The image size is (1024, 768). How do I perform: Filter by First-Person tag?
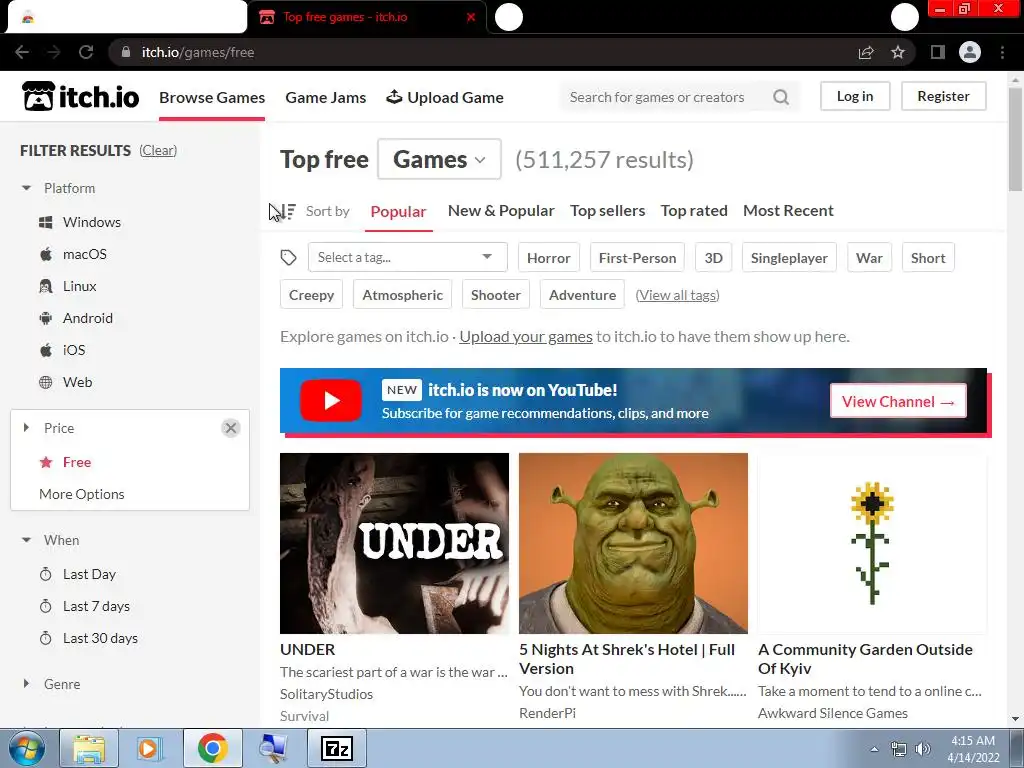click(637, 257)
